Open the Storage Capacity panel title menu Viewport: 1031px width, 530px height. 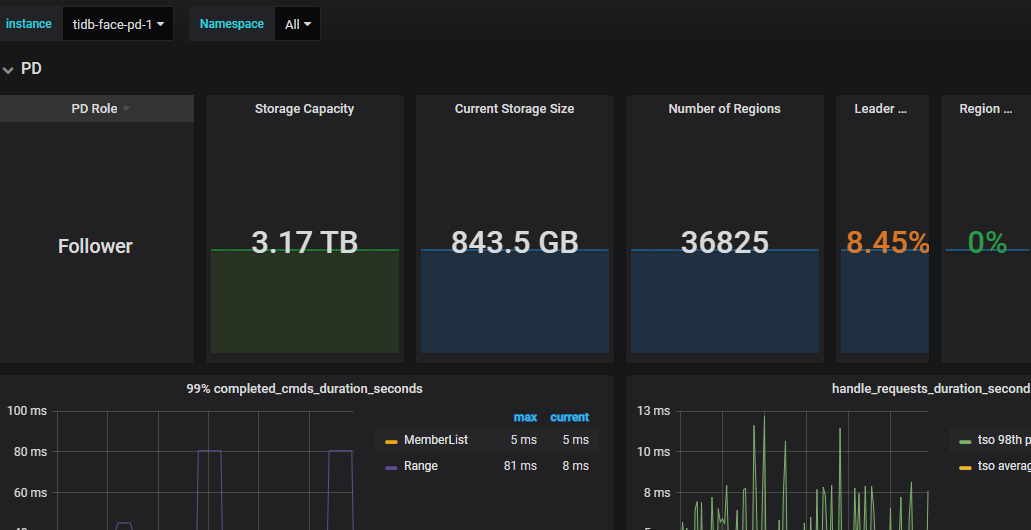(304, 109)
